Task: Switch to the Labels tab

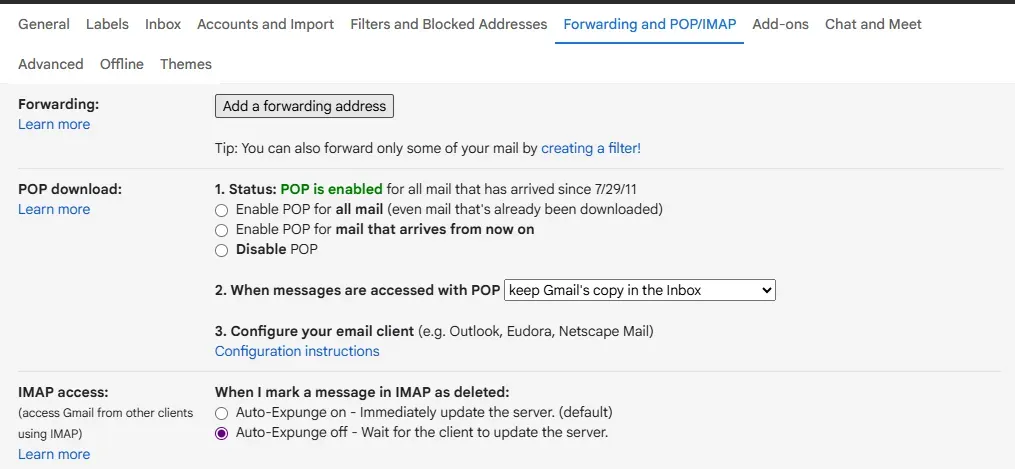Action: pyautogui.click(x=107, y=24)
